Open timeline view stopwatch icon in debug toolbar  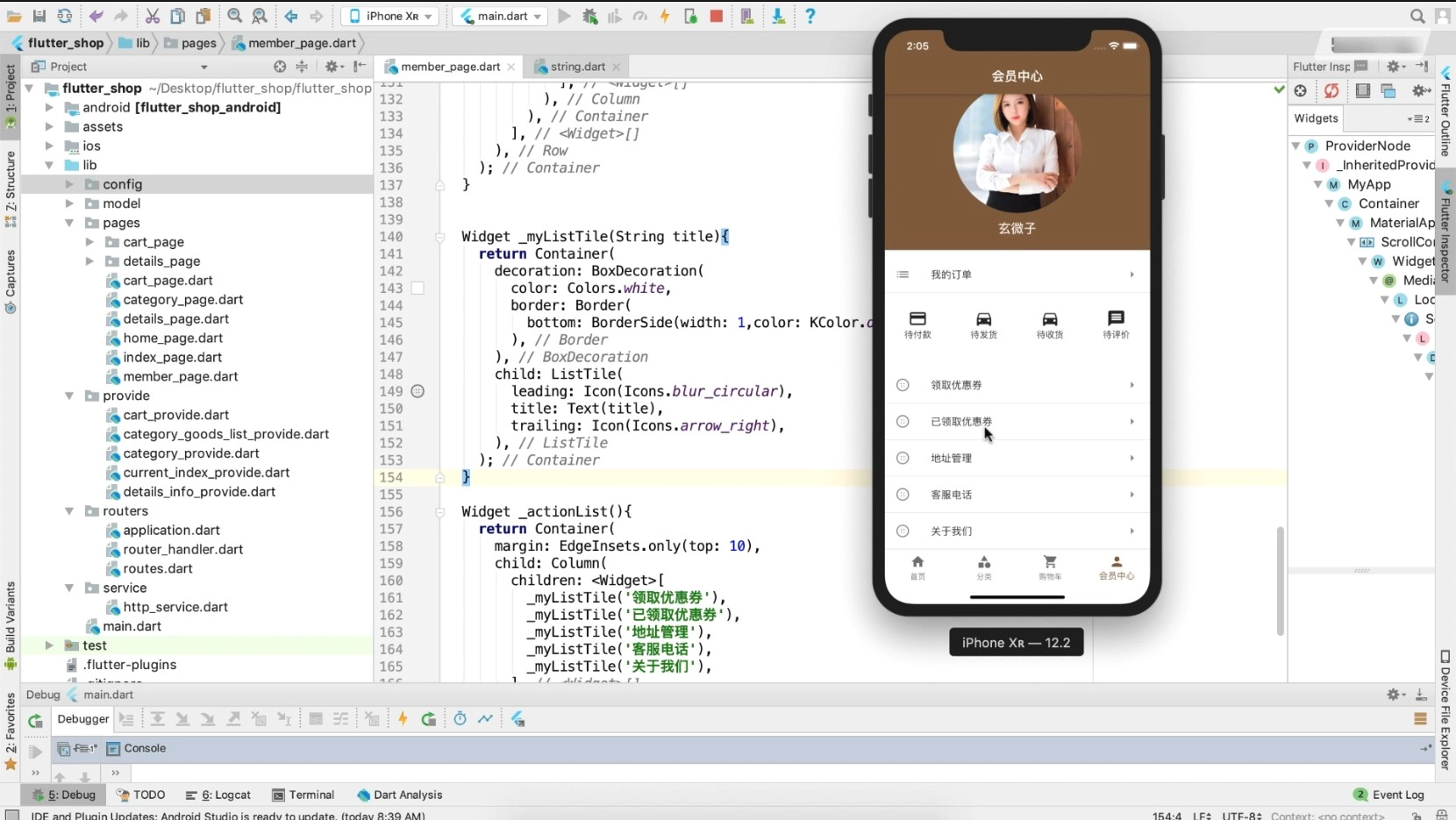click(460, 719)
